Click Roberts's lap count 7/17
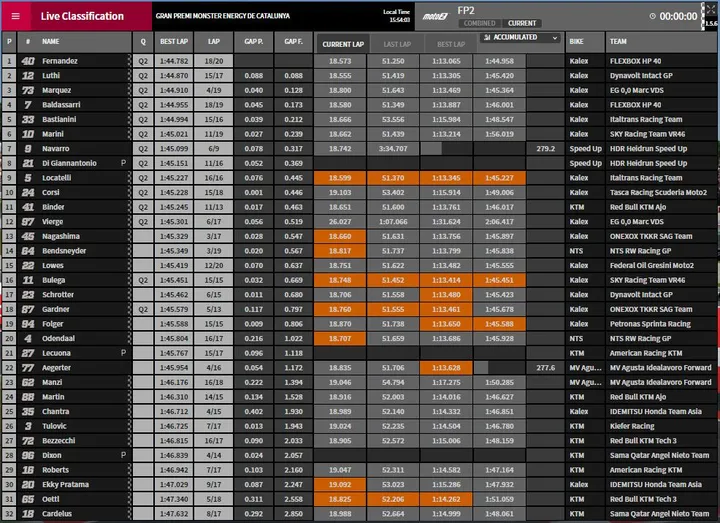 pyautogui.click(x=214, y=470)
